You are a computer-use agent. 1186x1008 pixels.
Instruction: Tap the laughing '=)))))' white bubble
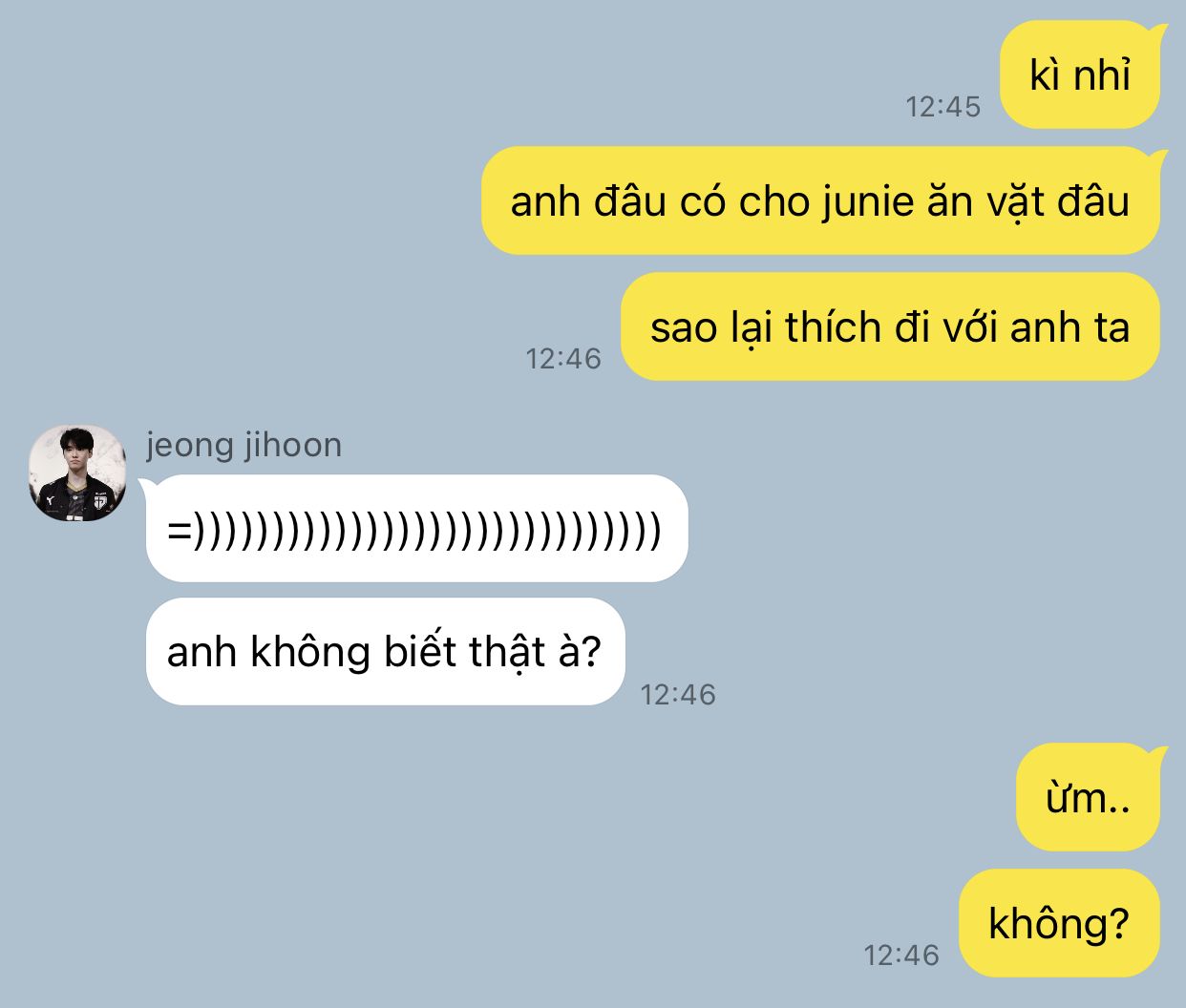pyautogui.click(x=416, y=528)
